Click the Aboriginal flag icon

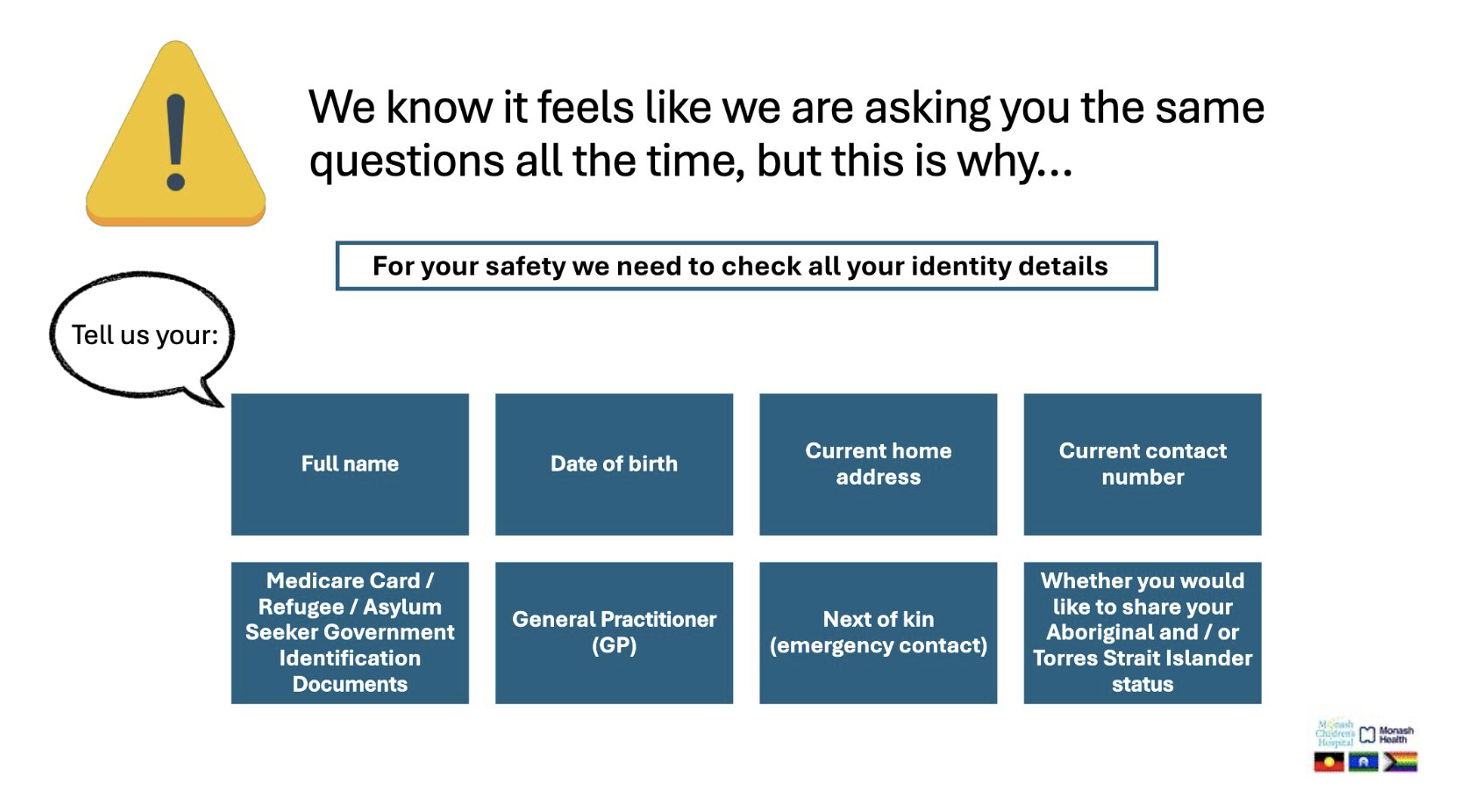pyautogui.click(x=1327, y=761)
